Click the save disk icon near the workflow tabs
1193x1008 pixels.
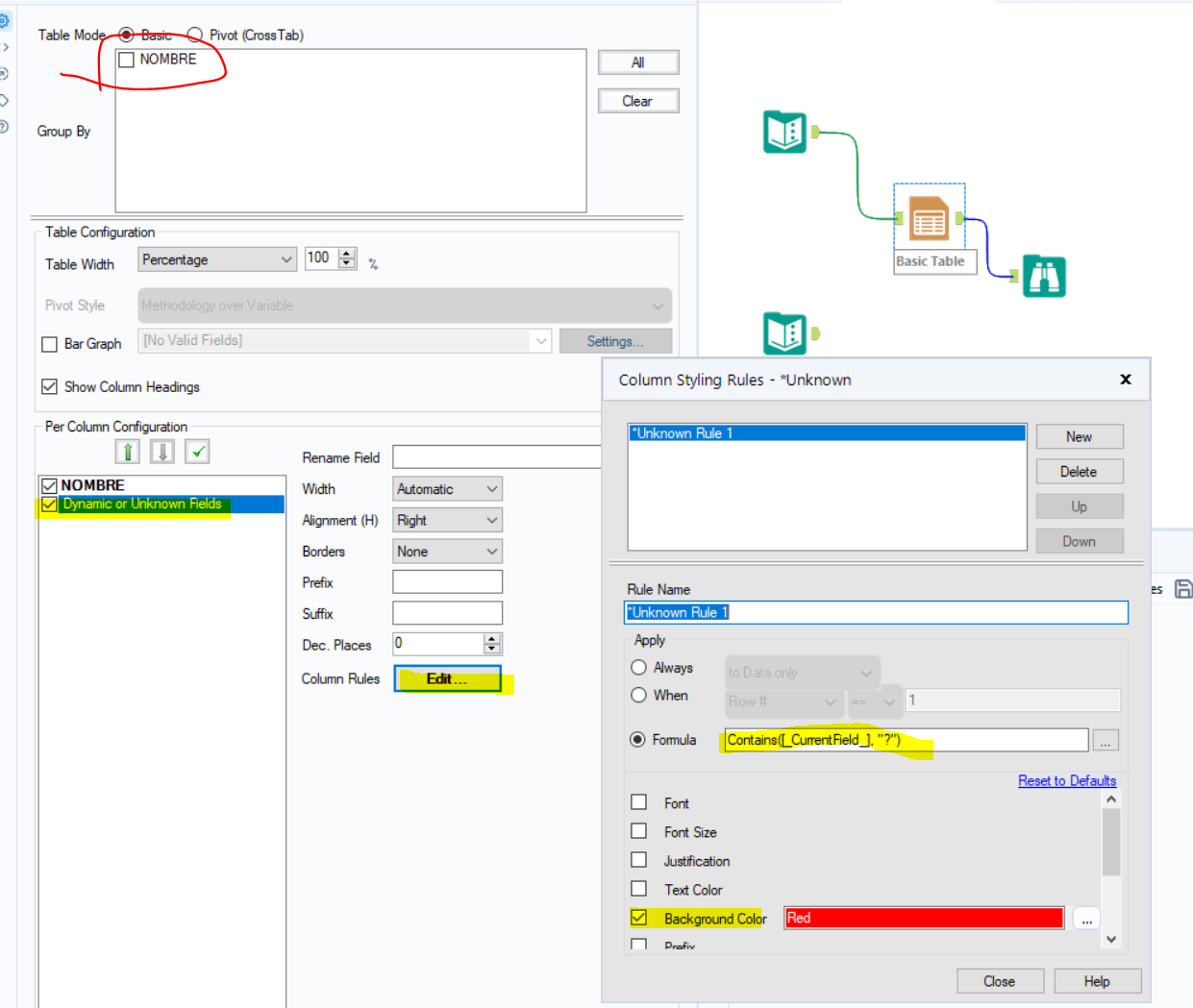coord(1184,587)
